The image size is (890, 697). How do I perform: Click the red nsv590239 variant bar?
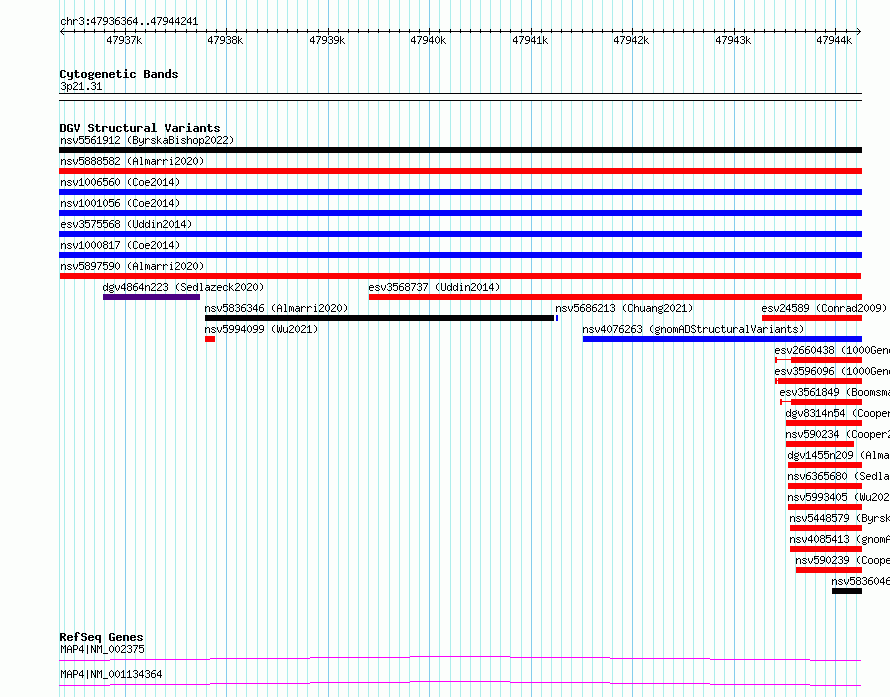[829, 570]
